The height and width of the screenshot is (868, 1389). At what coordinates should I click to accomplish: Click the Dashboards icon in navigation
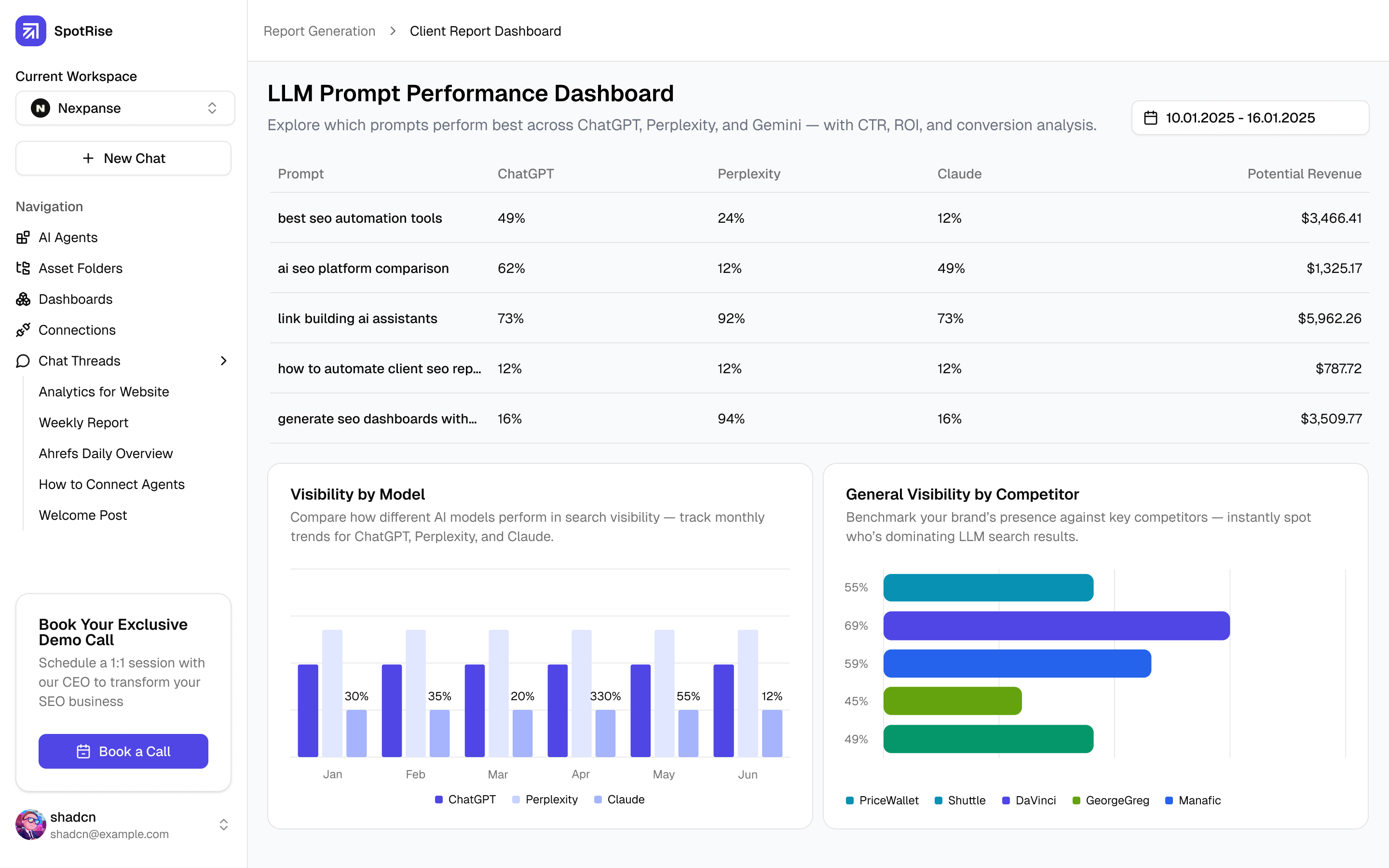tap(23, 299)
